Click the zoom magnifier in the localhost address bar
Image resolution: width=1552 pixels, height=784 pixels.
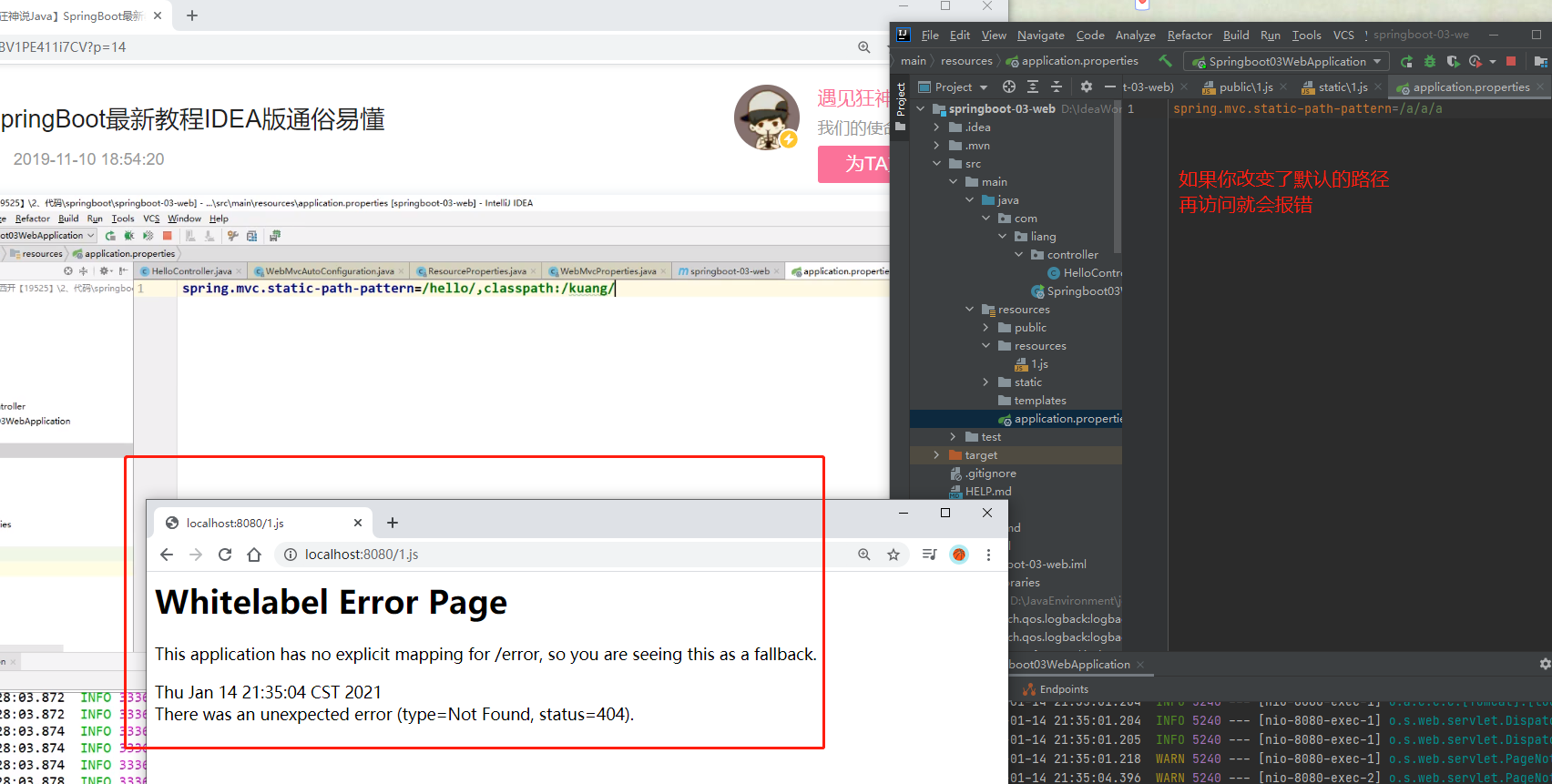coord(863,555)
